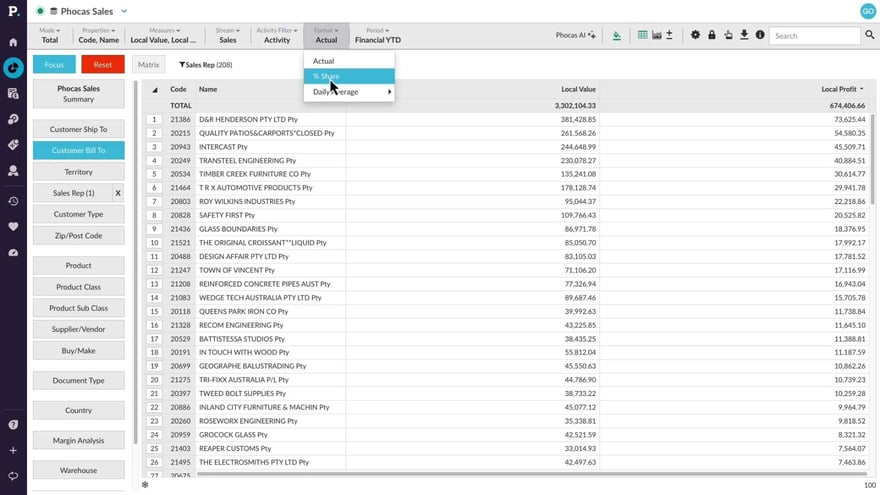Go to home icon in sidebar
The image size is (880, 495).
pyautogui.click(x=13, y=42)
